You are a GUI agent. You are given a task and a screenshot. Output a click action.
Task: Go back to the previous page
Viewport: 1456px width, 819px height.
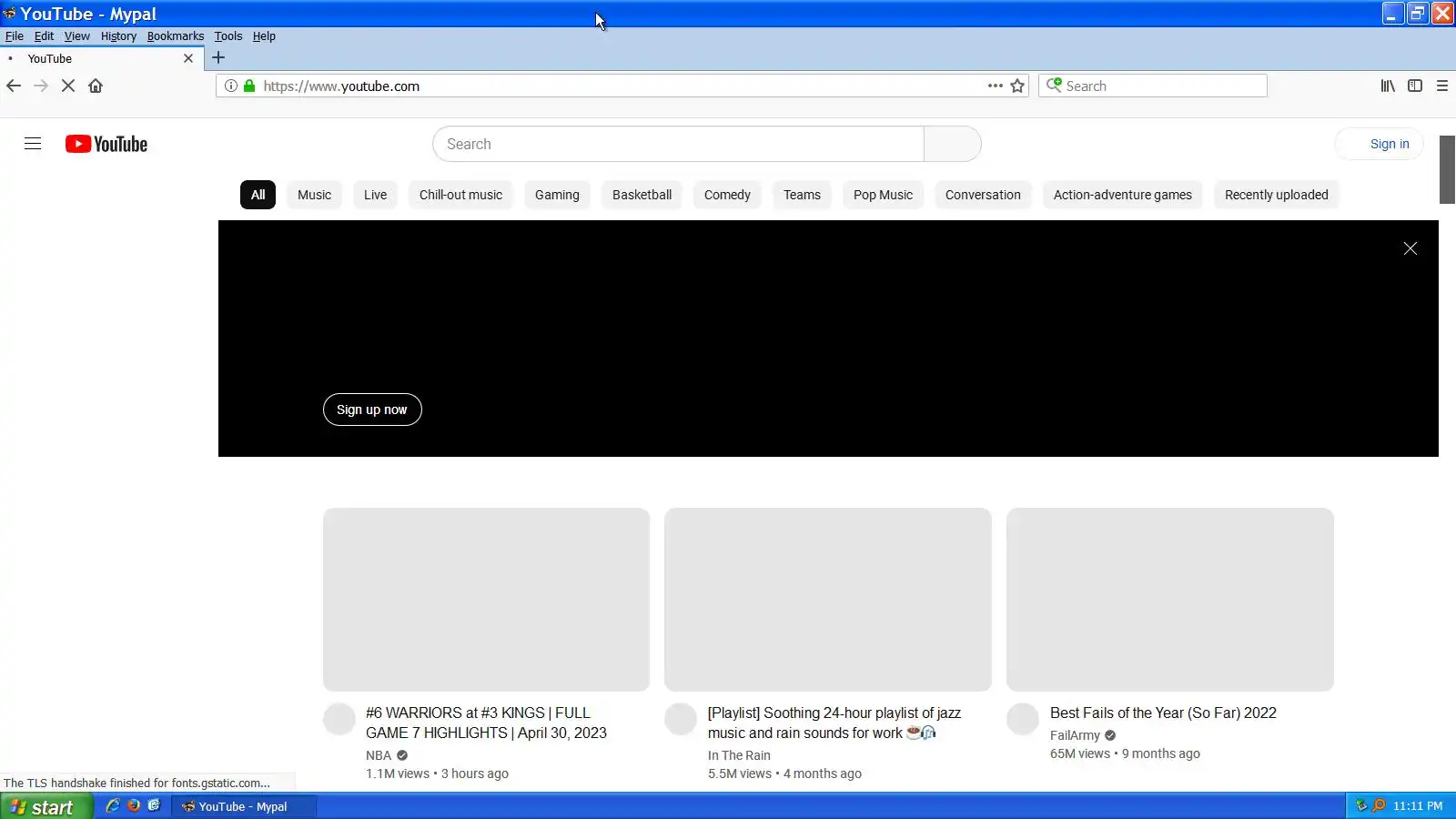click(x=14, y=86)
